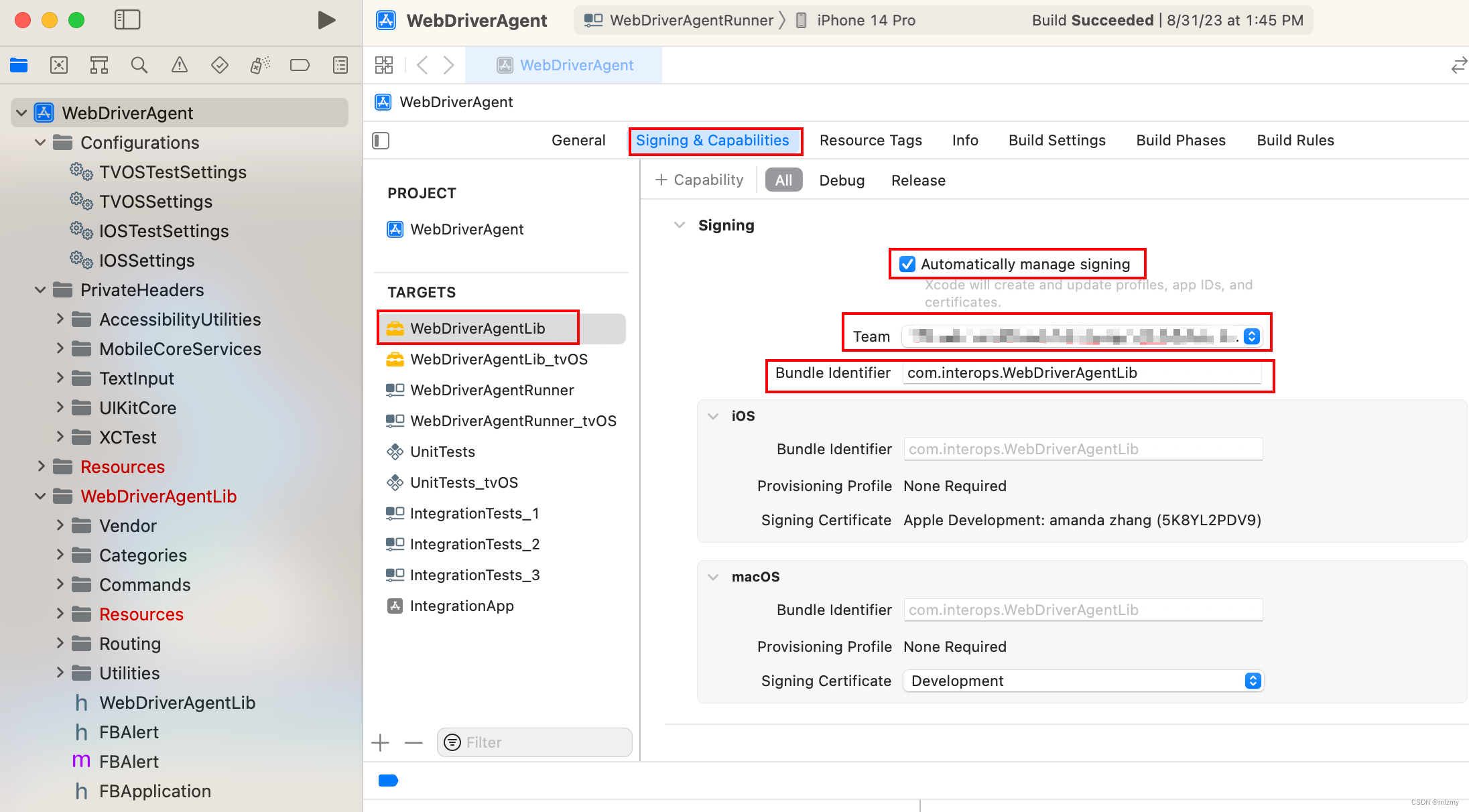
Task: Select the Debug configuration filter
Action: point(842,181)
